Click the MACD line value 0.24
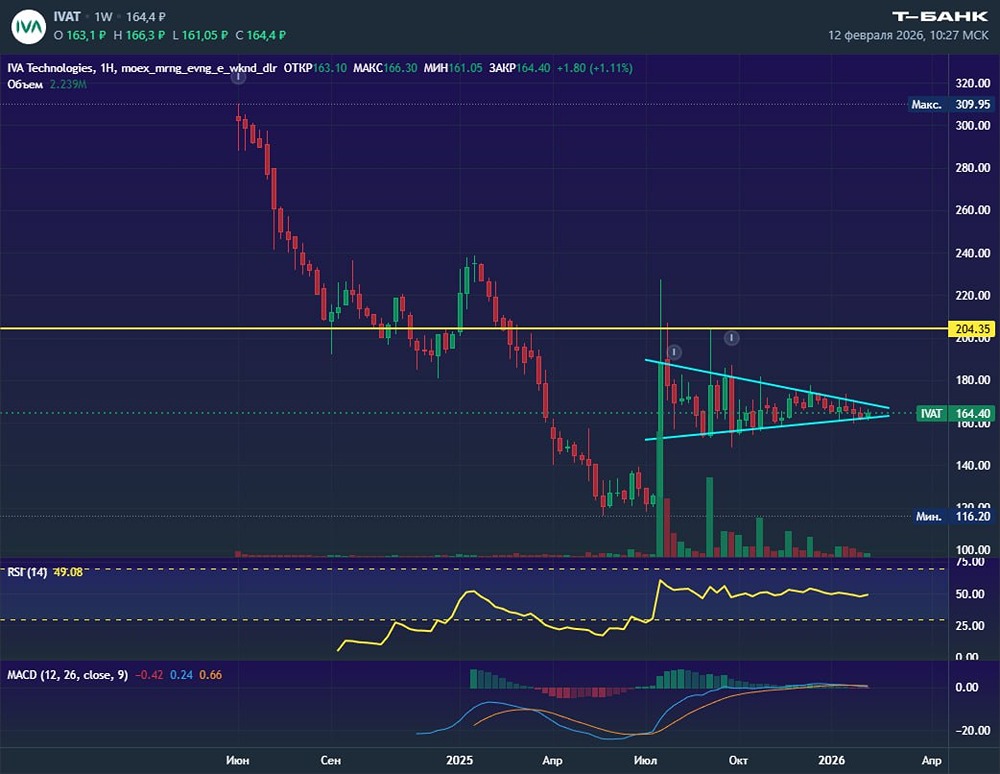Image resolution: width=1000 pixels, height=774 pixels. [181, 675]
